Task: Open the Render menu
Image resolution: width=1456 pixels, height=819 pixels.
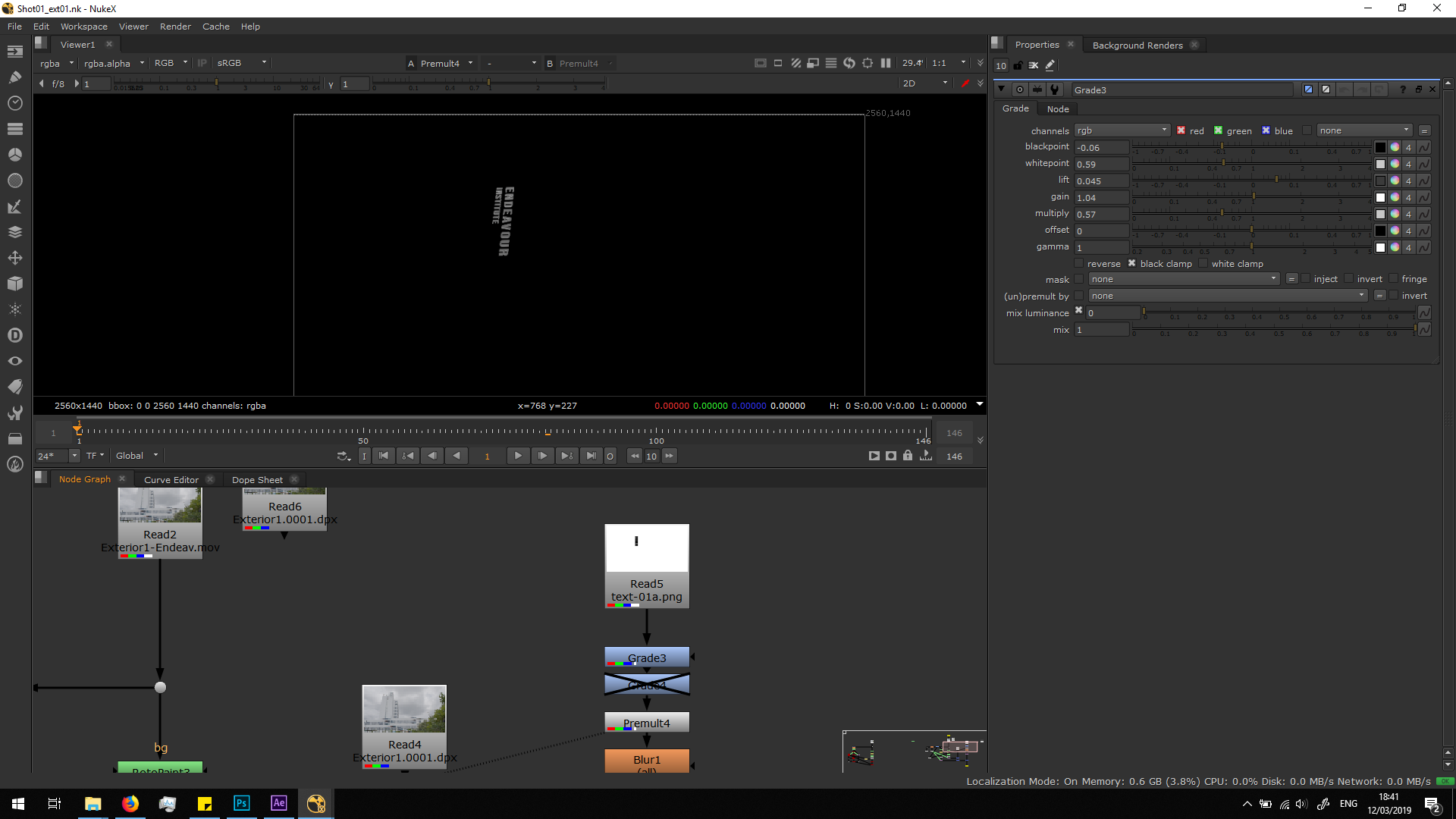Action: pyautogui.click(x=175, y=27)
